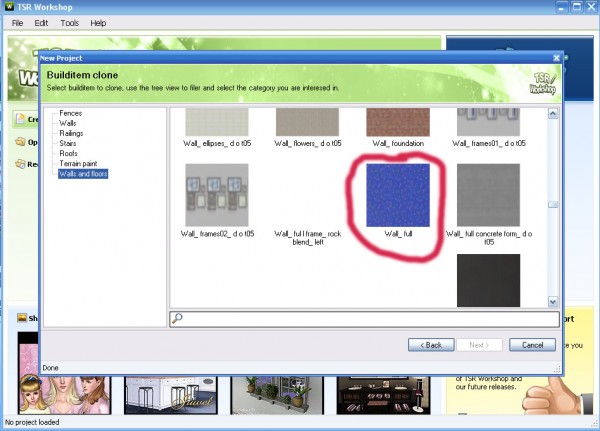Select the Wall_frames02 thumbnail

pyautogui.click(x=219, y=195)
